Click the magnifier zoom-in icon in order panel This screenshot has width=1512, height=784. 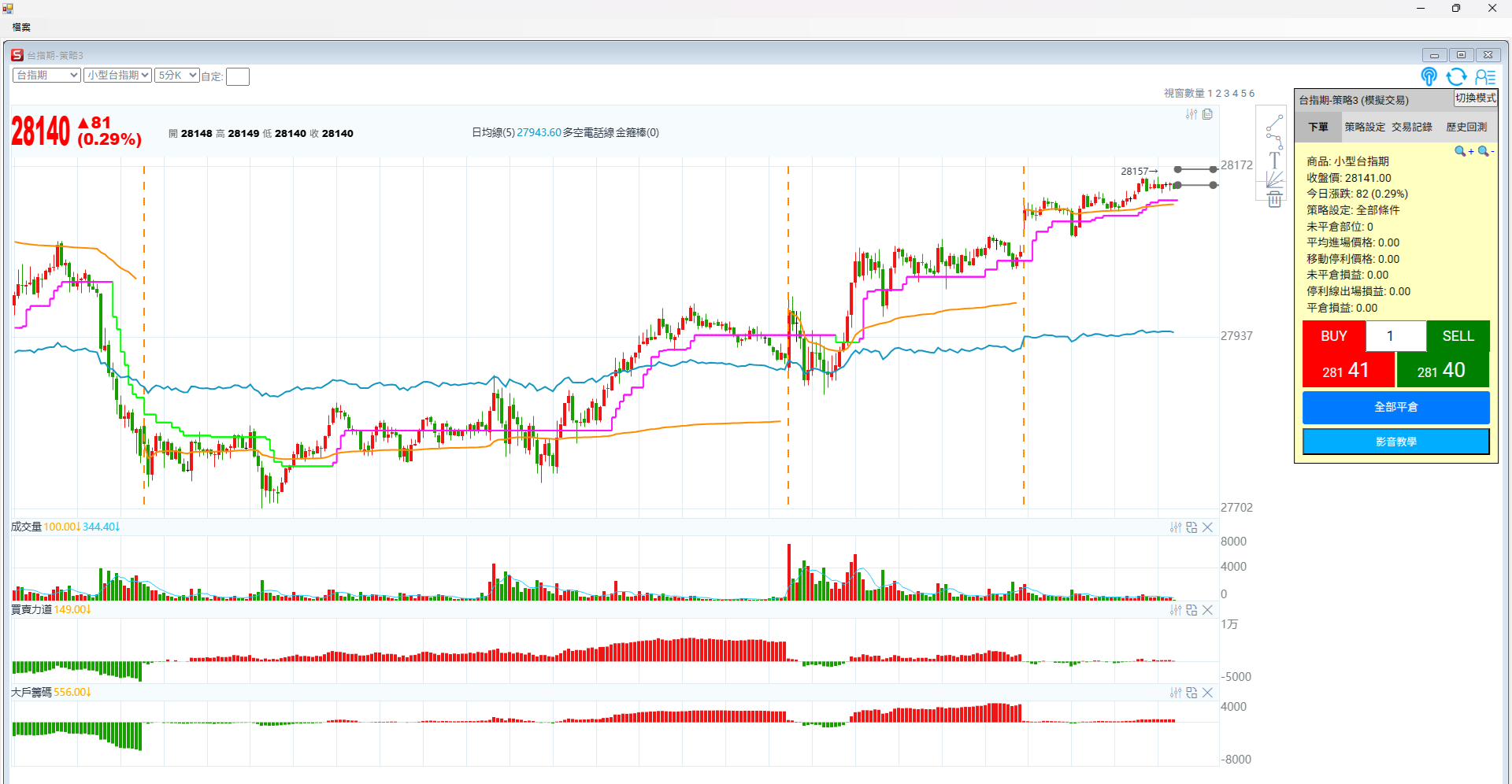tap(1463, 151)
